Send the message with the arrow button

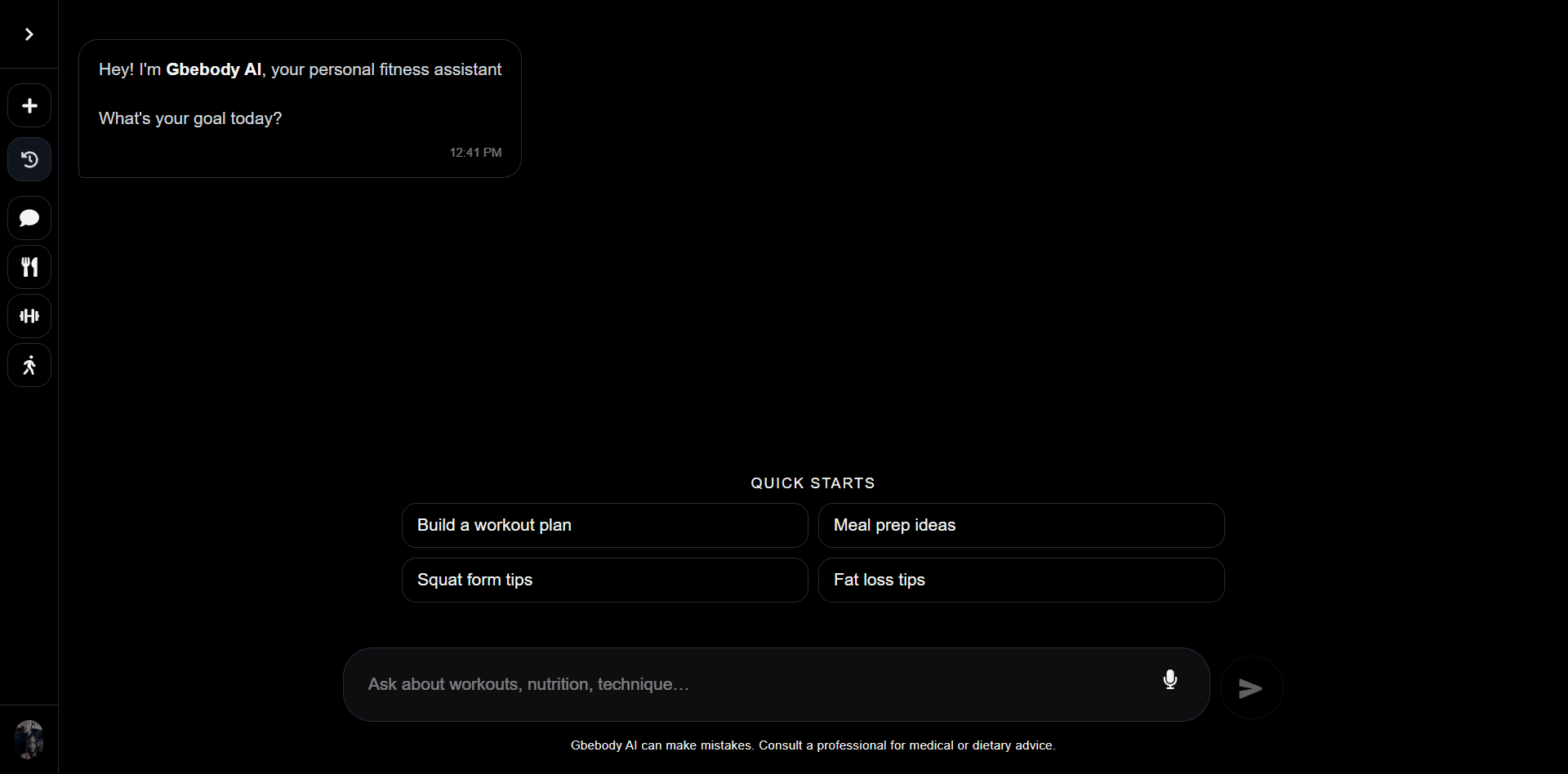tap(1251, 688)
